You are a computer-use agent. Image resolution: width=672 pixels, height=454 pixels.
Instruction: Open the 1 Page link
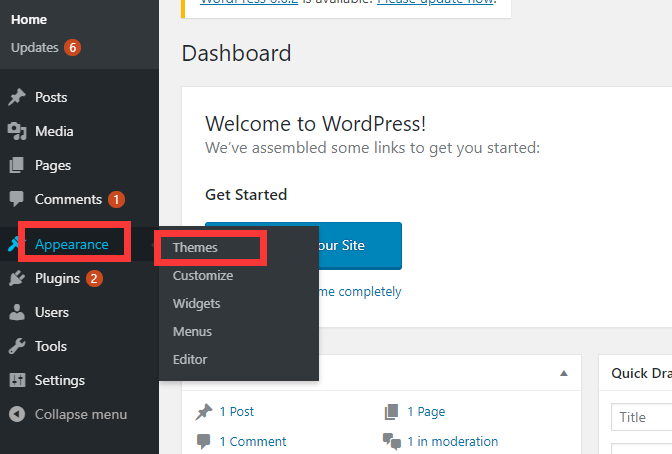tap(426, 412)
